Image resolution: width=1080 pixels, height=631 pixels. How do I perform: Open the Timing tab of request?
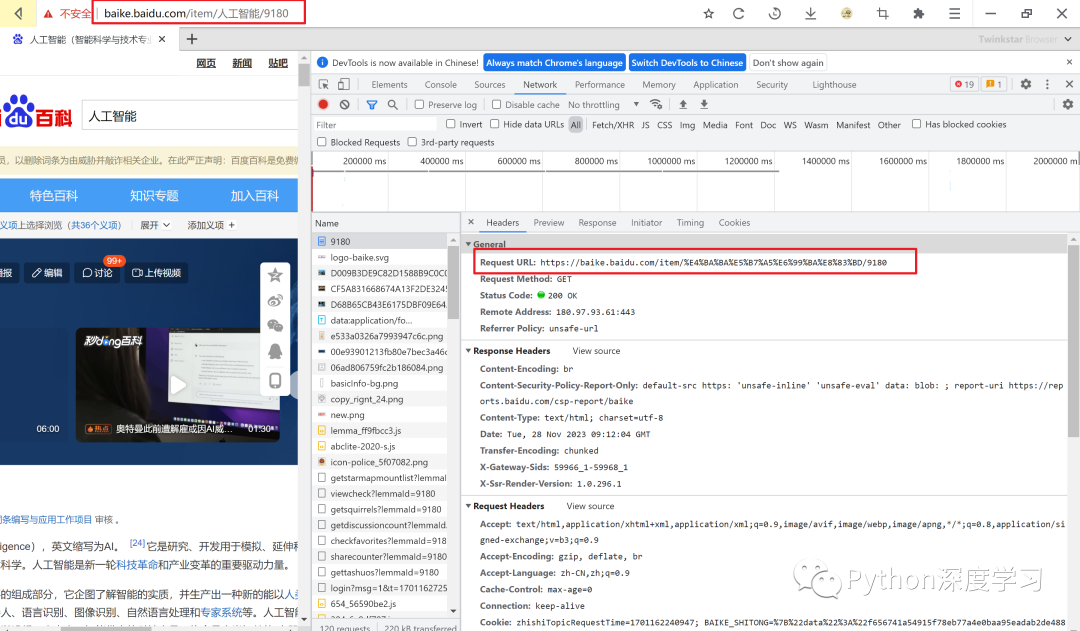[690, 223]
